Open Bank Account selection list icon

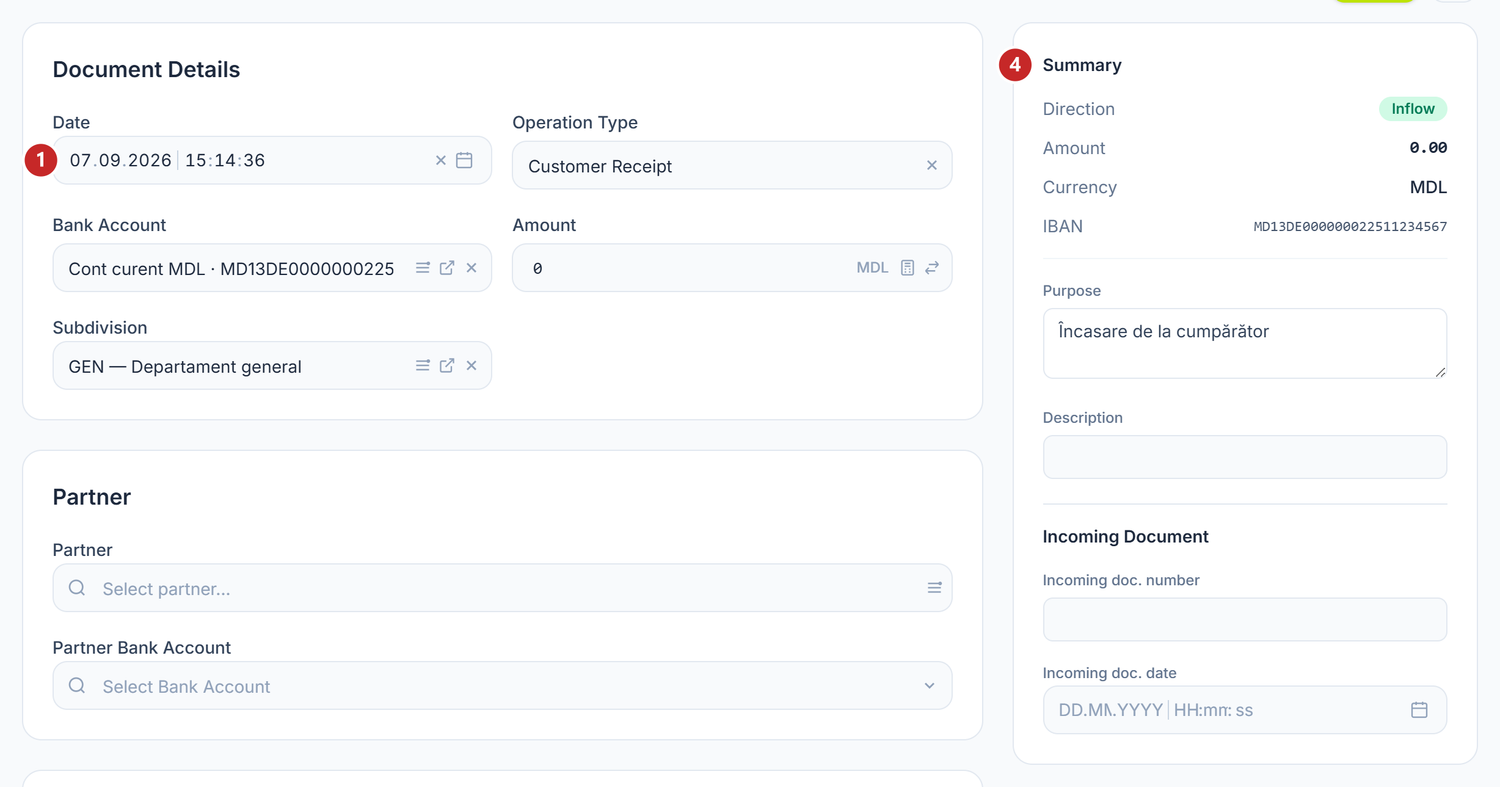[x=423, y=268]
